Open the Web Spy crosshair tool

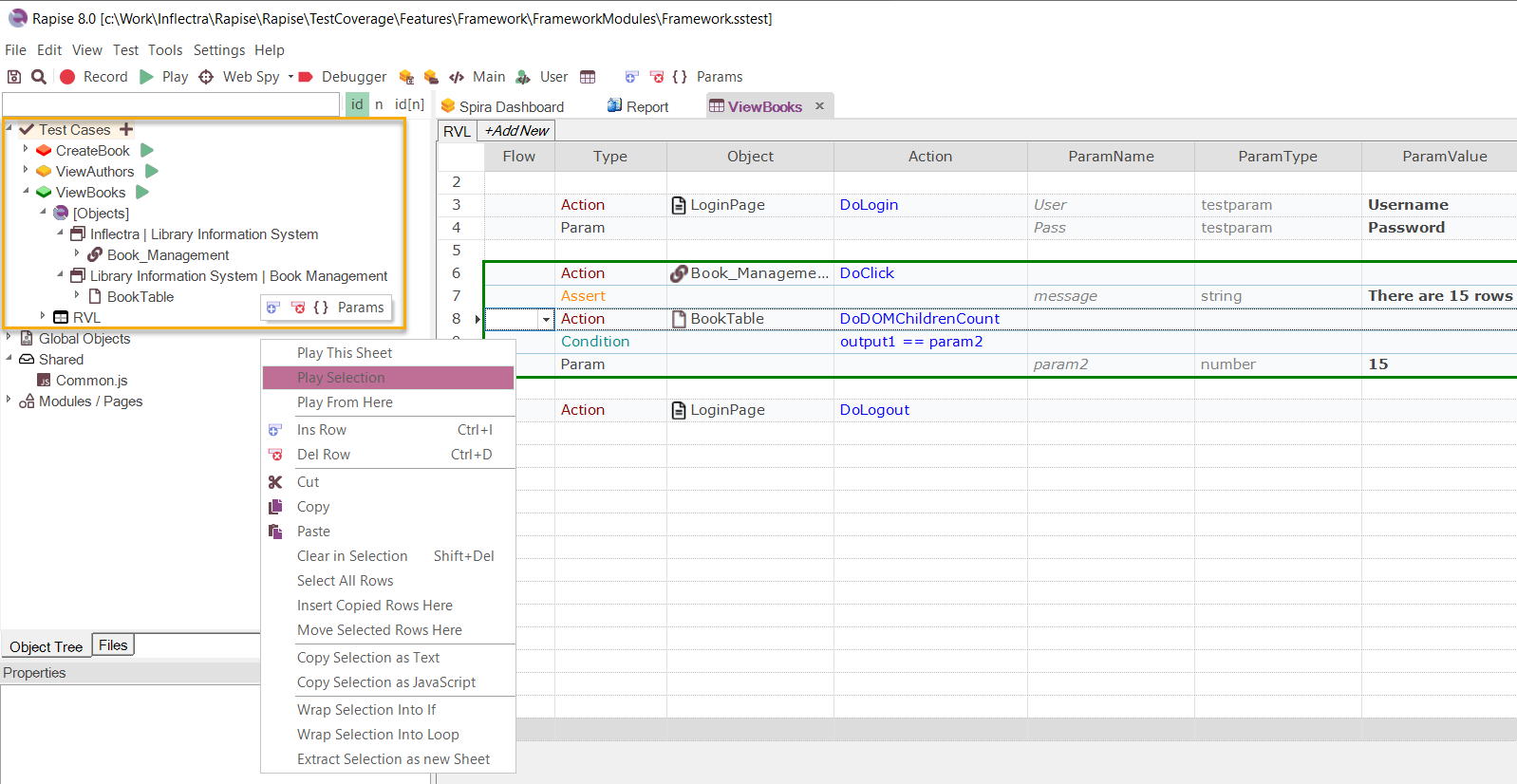click(x=206, y=77)
